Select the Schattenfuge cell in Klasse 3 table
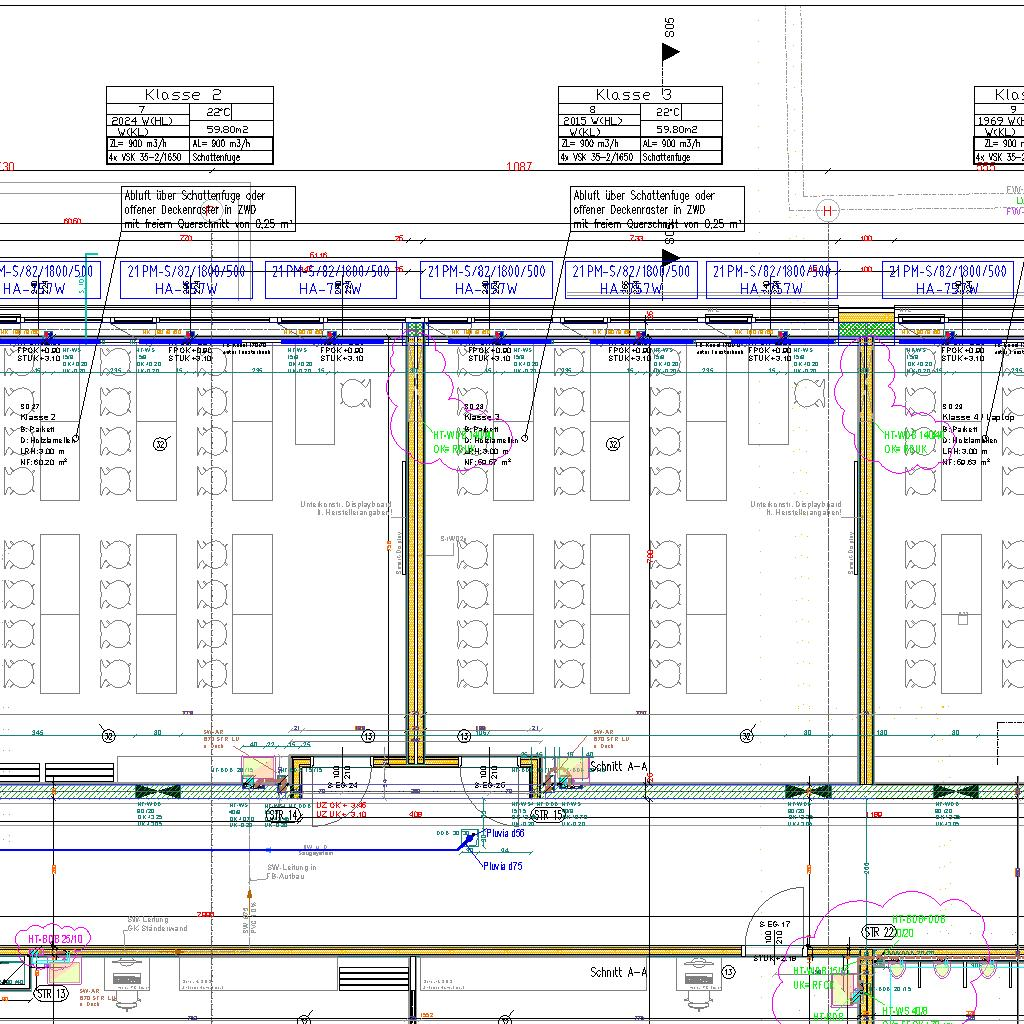The height and width of the screenshot is (1024, 1024). point(680,157)
